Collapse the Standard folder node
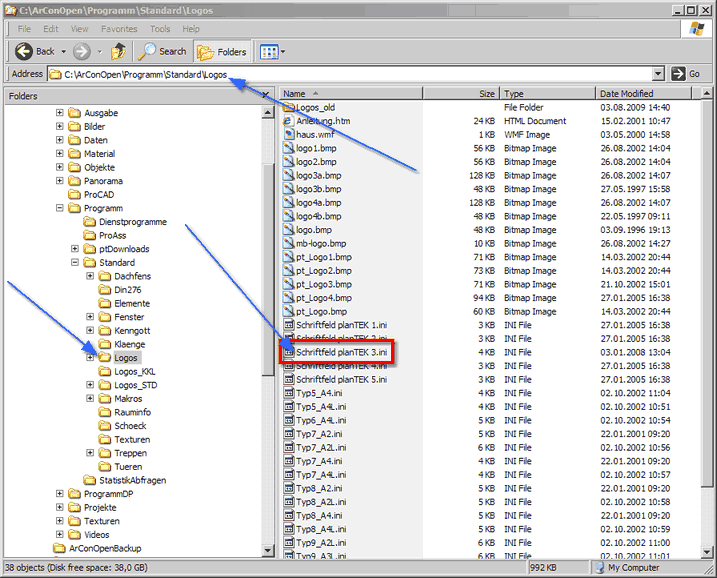717x578 pixels. tap(75, 263)
